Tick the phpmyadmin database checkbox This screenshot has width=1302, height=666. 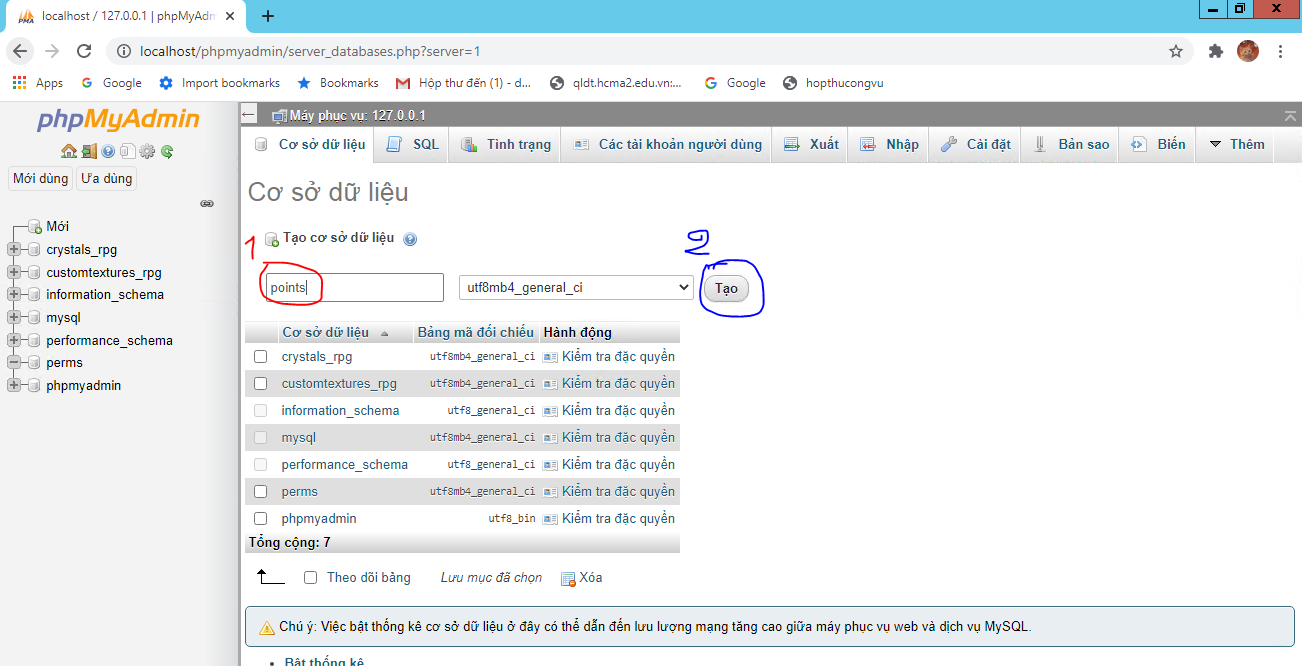tap(261, 519)
